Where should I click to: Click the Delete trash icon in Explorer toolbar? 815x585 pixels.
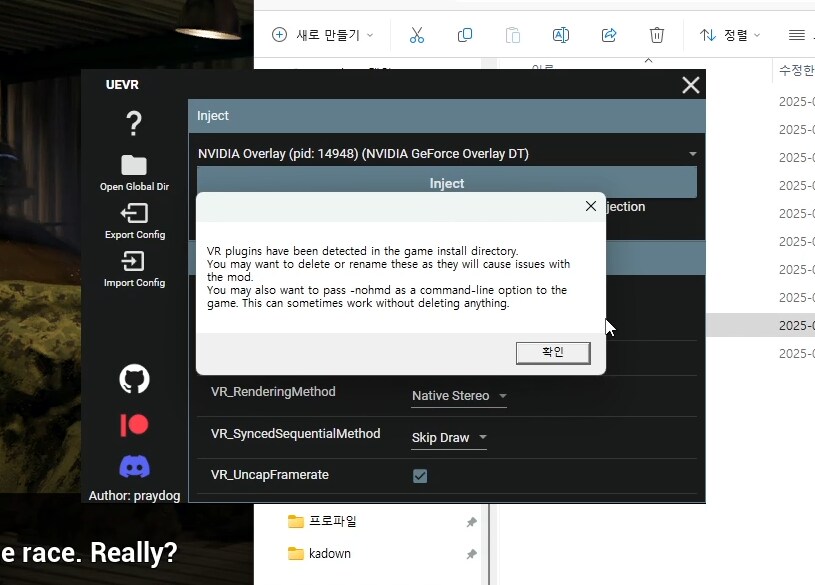click(x=657, y=34)
